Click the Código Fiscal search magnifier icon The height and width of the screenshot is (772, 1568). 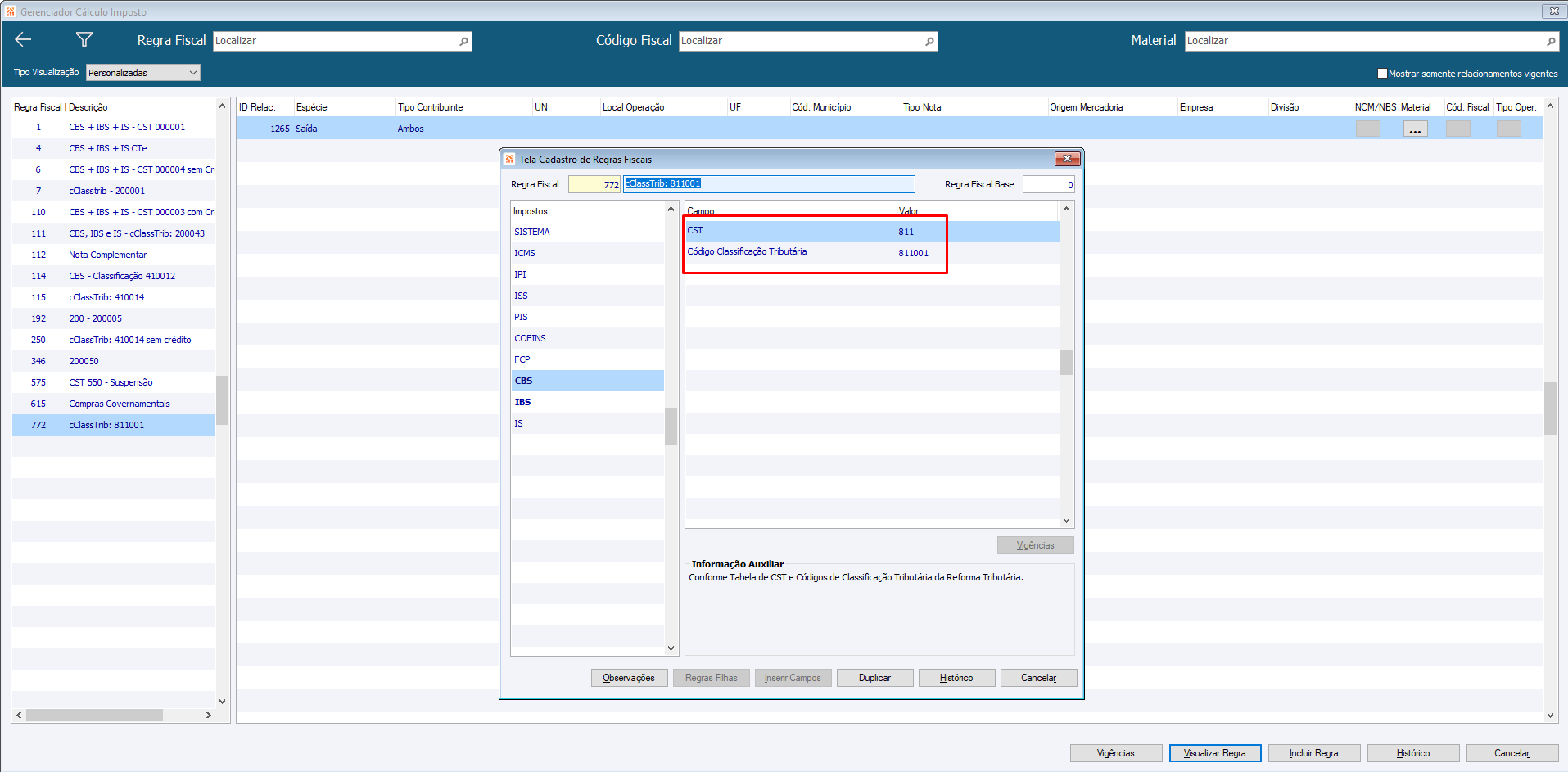click(x=929, y=41)
